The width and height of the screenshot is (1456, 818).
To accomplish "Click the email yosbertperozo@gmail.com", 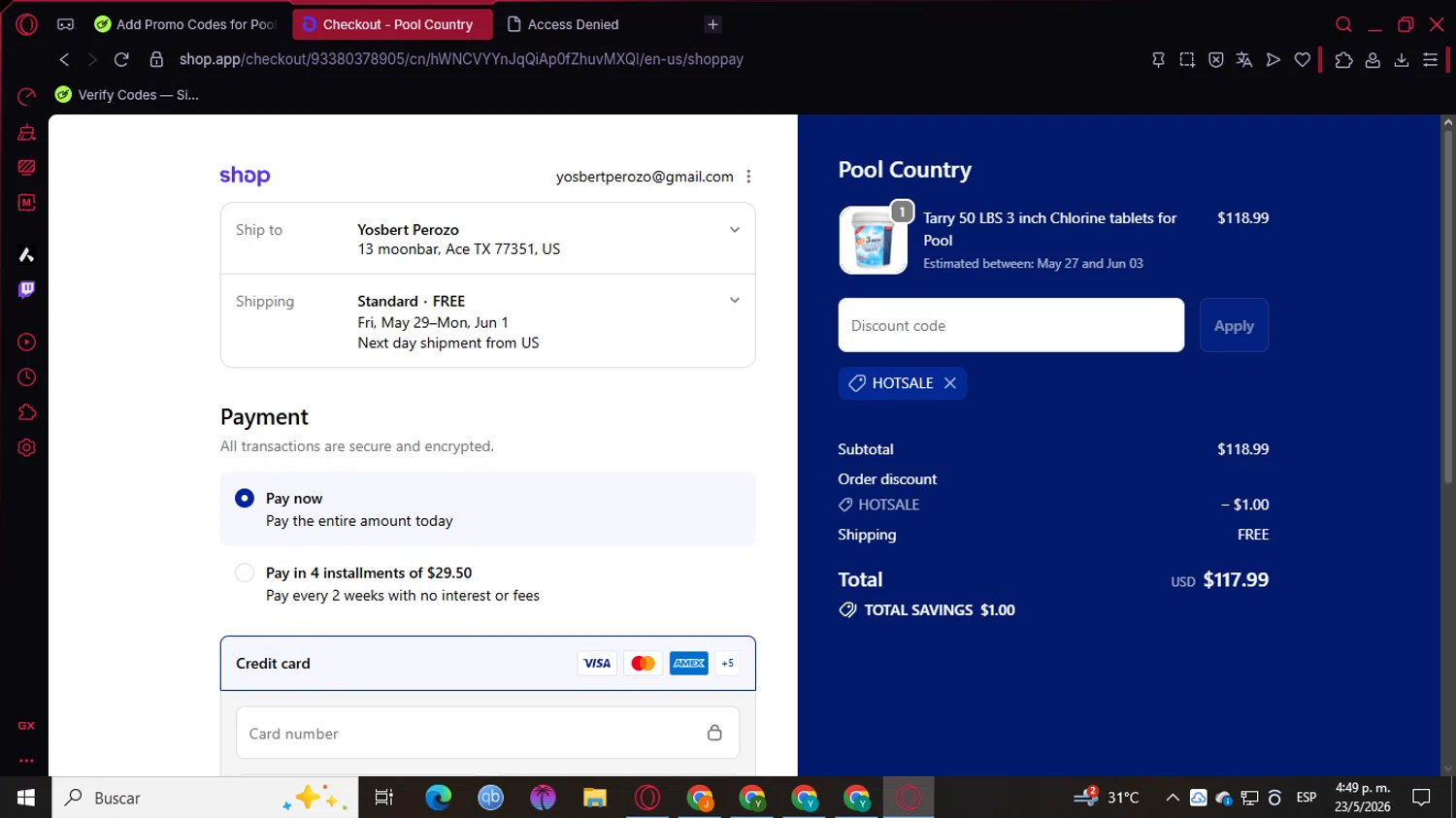I will pyautogui.click(x=645, y=177).
